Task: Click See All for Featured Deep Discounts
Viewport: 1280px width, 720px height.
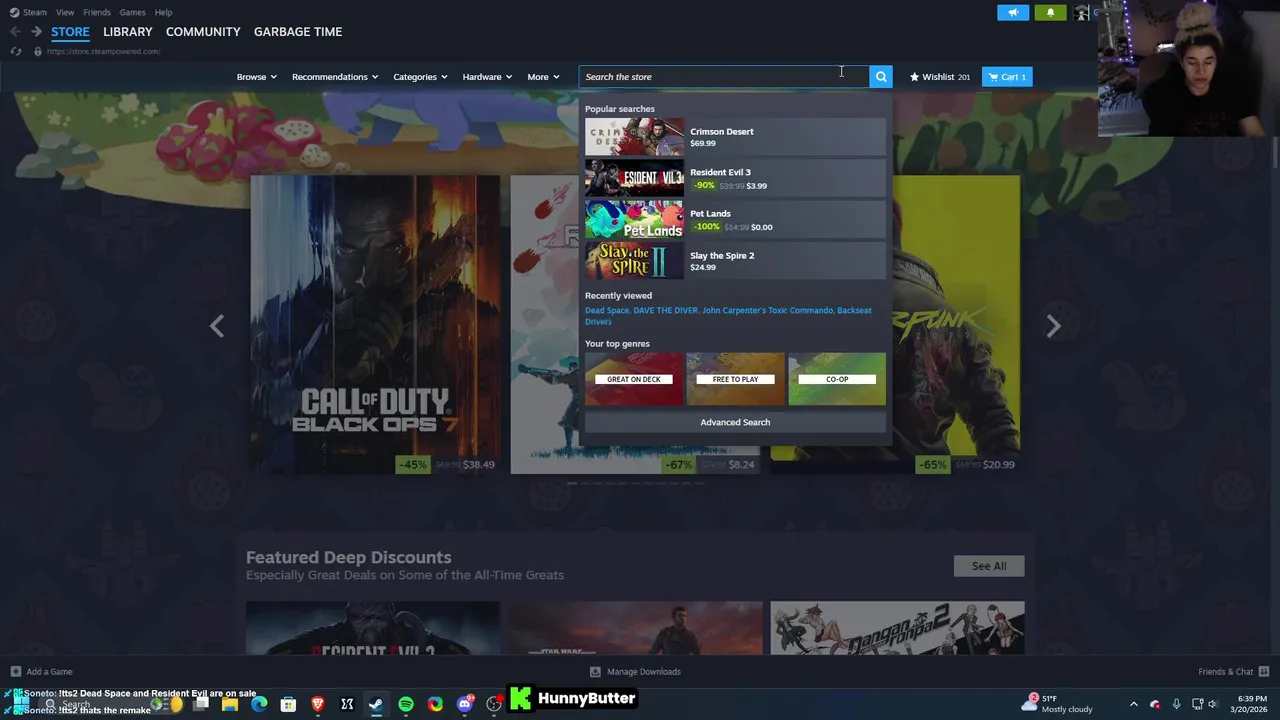Action: point(989,566)
